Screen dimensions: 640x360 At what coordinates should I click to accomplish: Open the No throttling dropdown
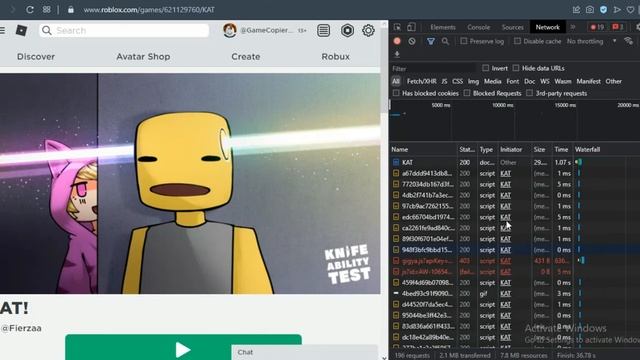(x=591, y=41)
